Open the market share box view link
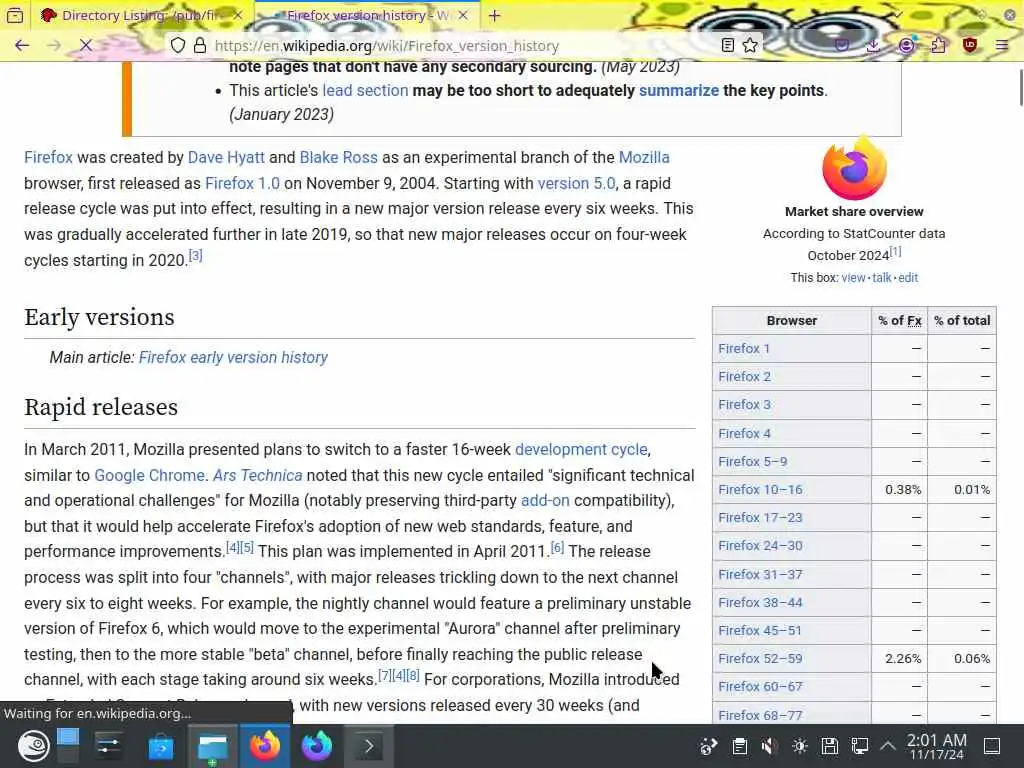Image resolution: width=1024 pixels, height=768 pixels. (x=853, y=278)
